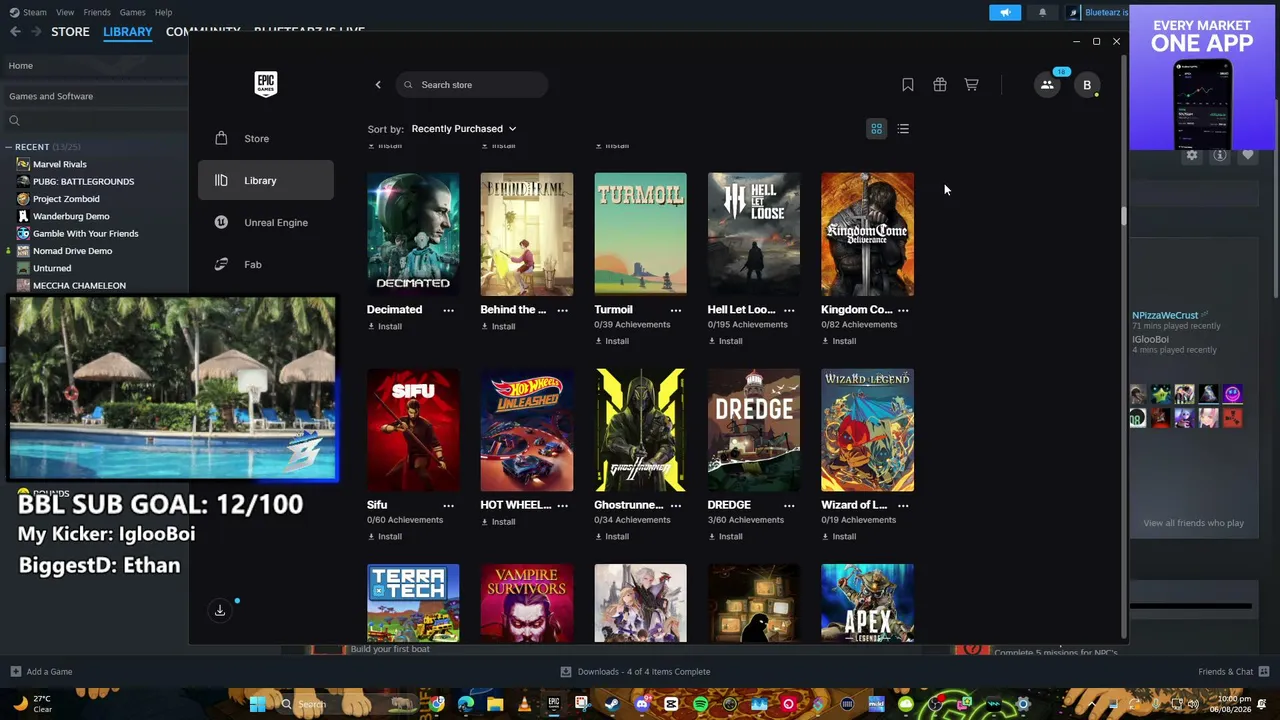Select Unturned in Steam library
This screenshot has height=720, width=1280.
(x=52, y=268)
